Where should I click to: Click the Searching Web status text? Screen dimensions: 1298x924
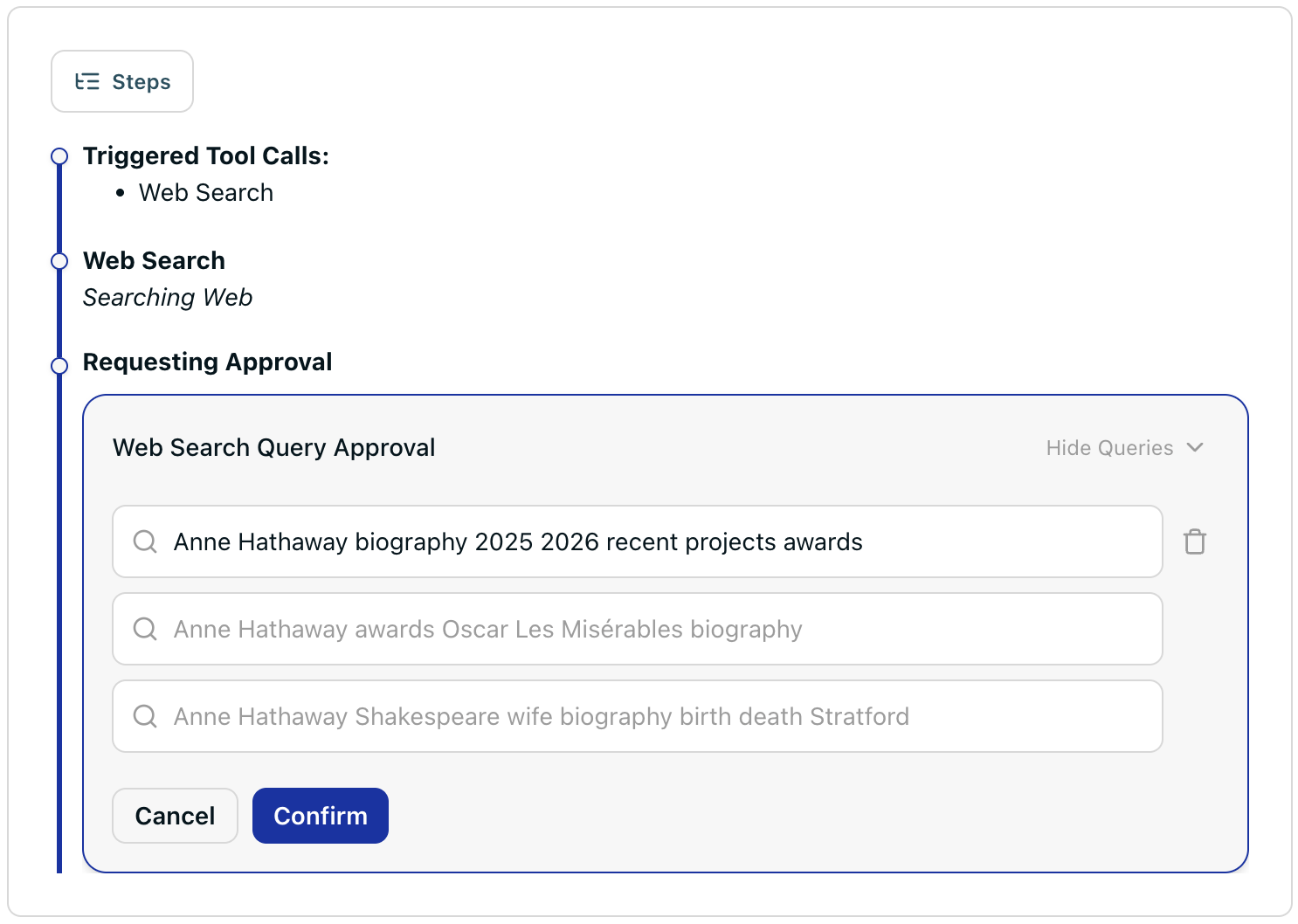point(168,298)
